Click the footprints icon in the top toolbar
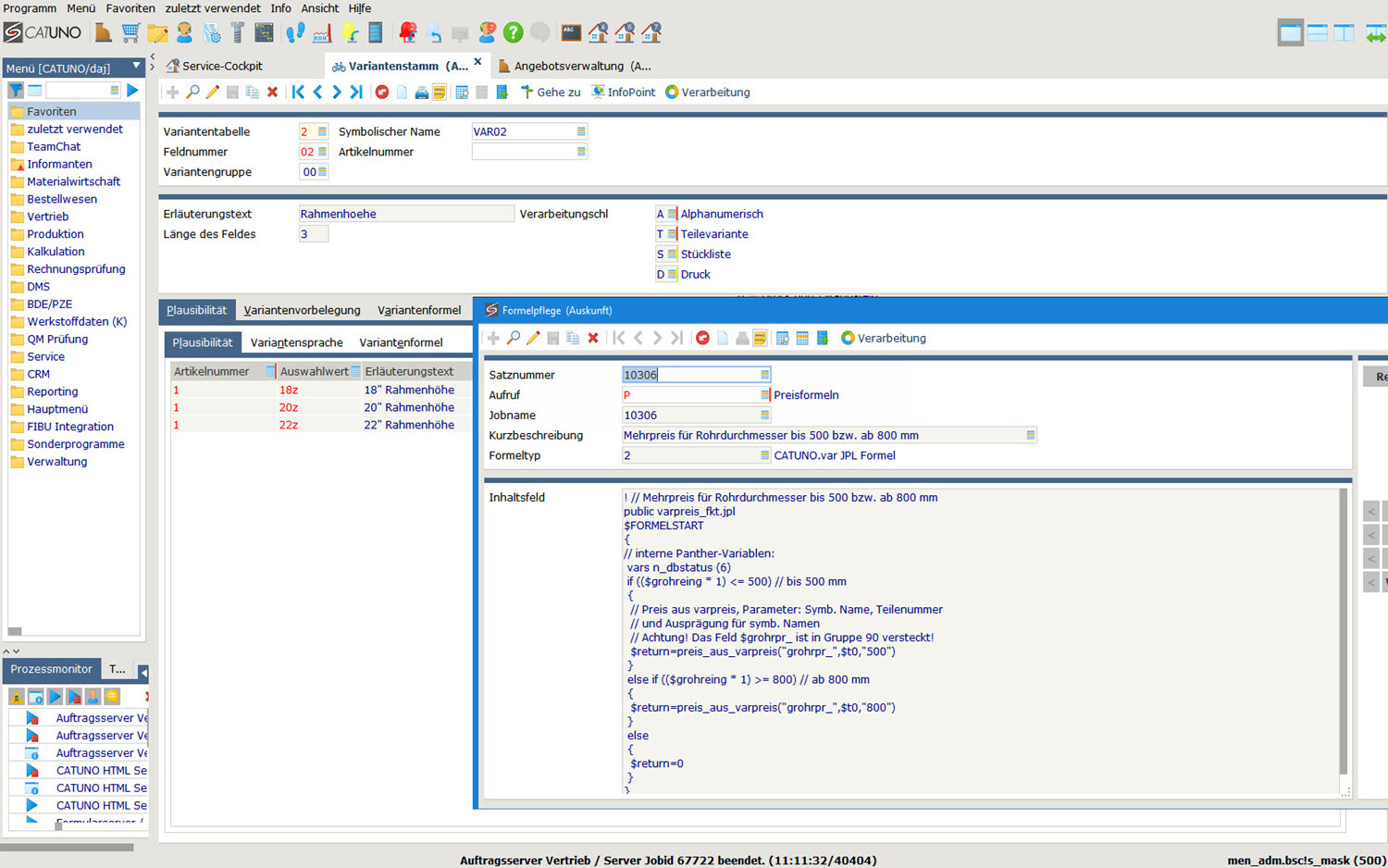The width and height of the screenshot is (1388, 868). (x=295, y=33)
